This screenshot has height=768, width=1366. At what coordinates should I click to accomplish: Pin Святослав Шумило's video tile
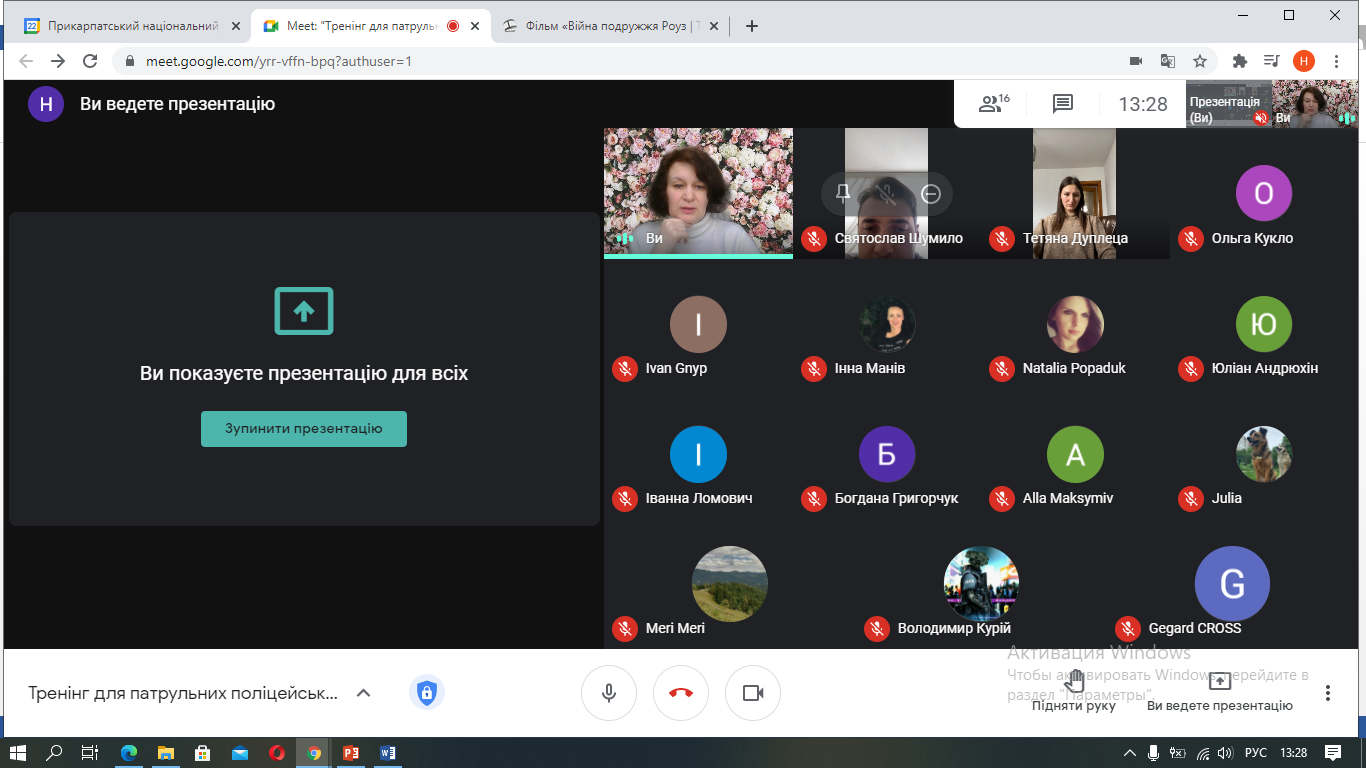(843, 194)
